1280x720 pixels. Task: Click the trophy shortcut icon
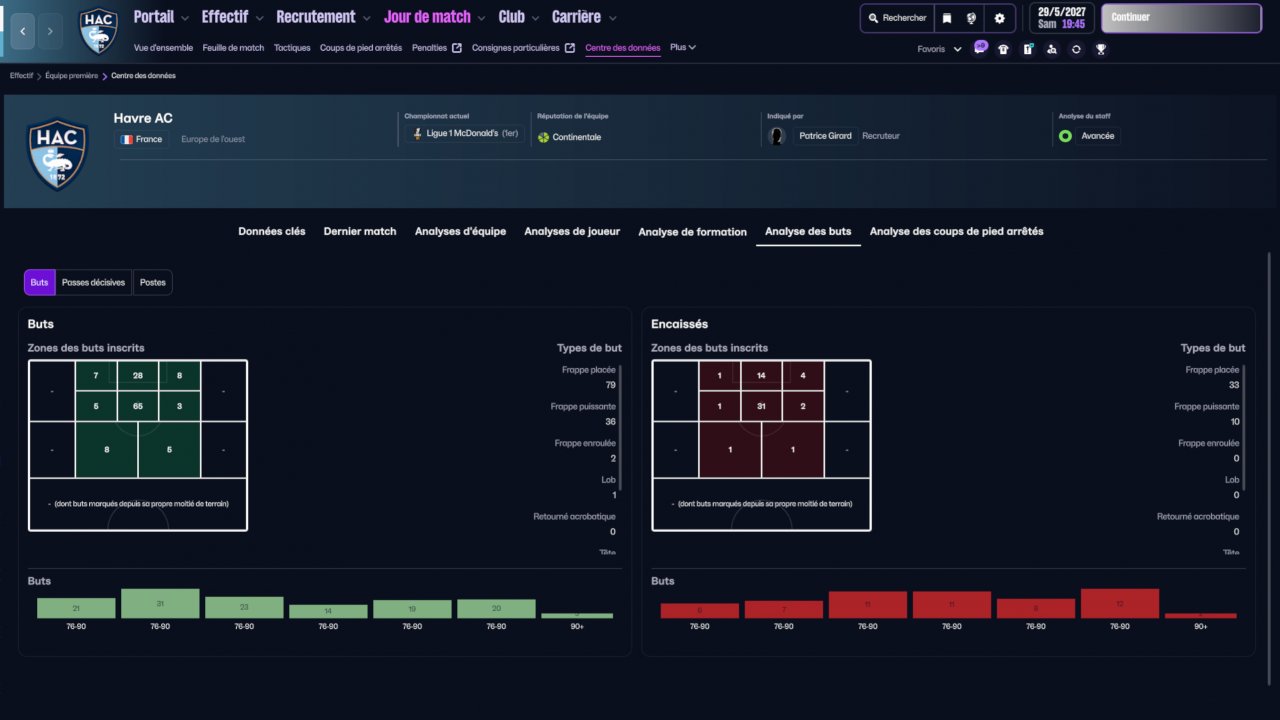pyautogui.click(x=1100, y=49)
